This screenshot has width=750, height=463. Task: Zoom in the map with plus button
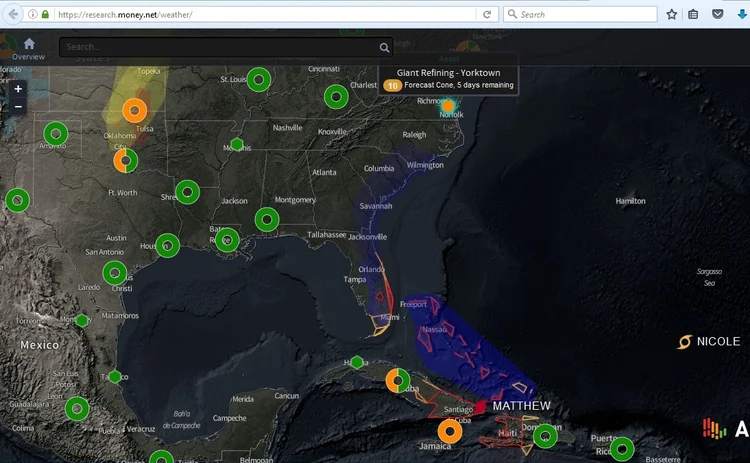point(18,89)
